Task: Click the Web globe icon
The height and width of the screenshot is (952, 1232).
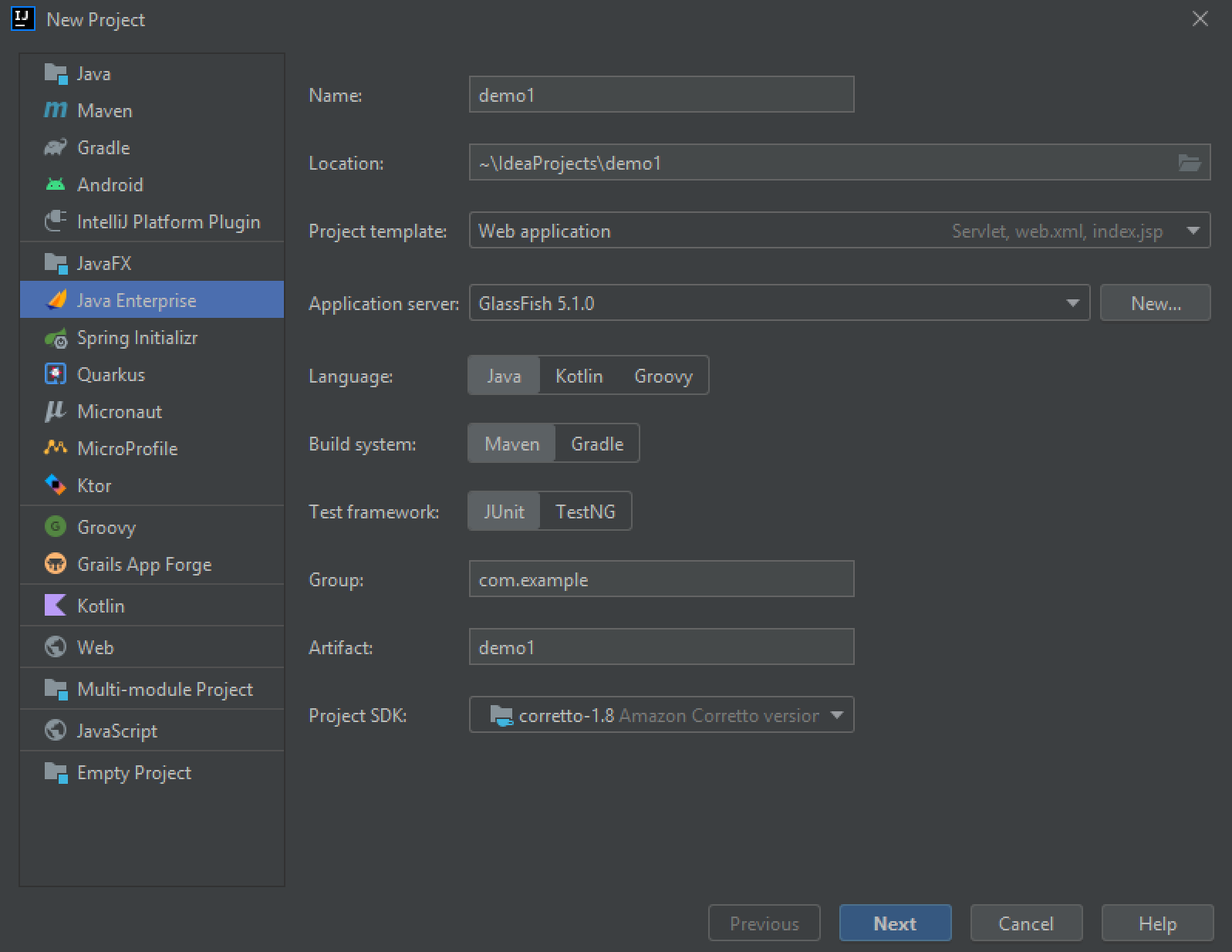Action: pyautogui.click(x=56, y=647)
